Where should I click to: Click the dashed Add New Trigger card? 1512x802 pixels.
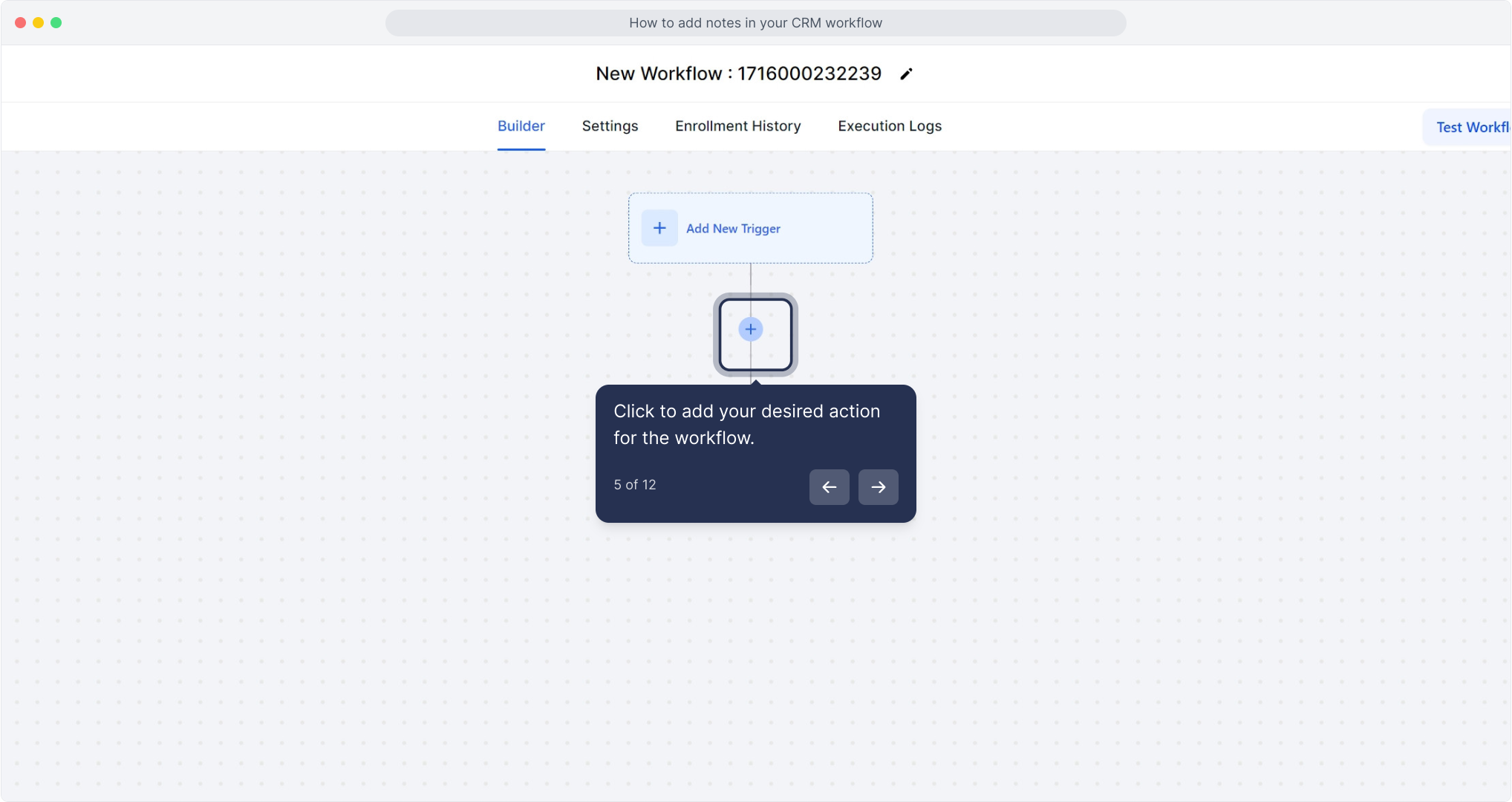point(751,228)
